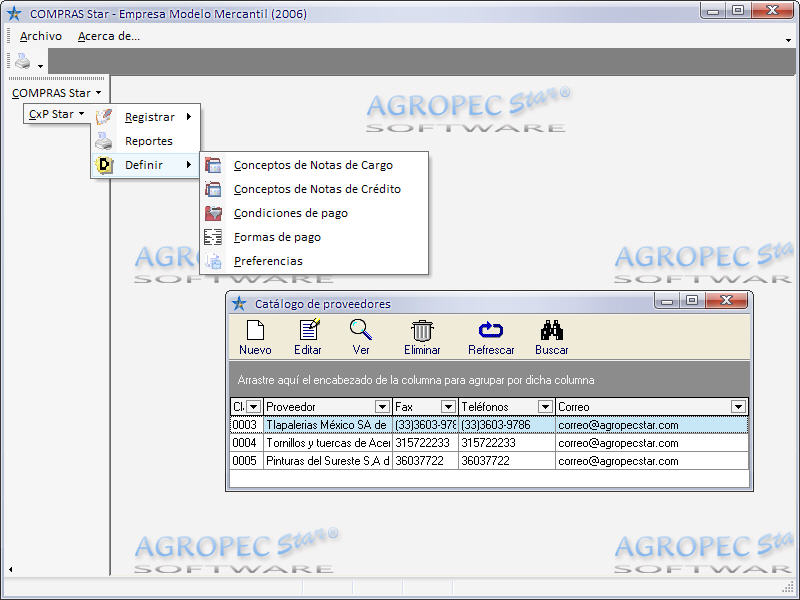The image size is (800, 600).
Task: Create a new supplier with Nuevo
Action: (255, 337)
